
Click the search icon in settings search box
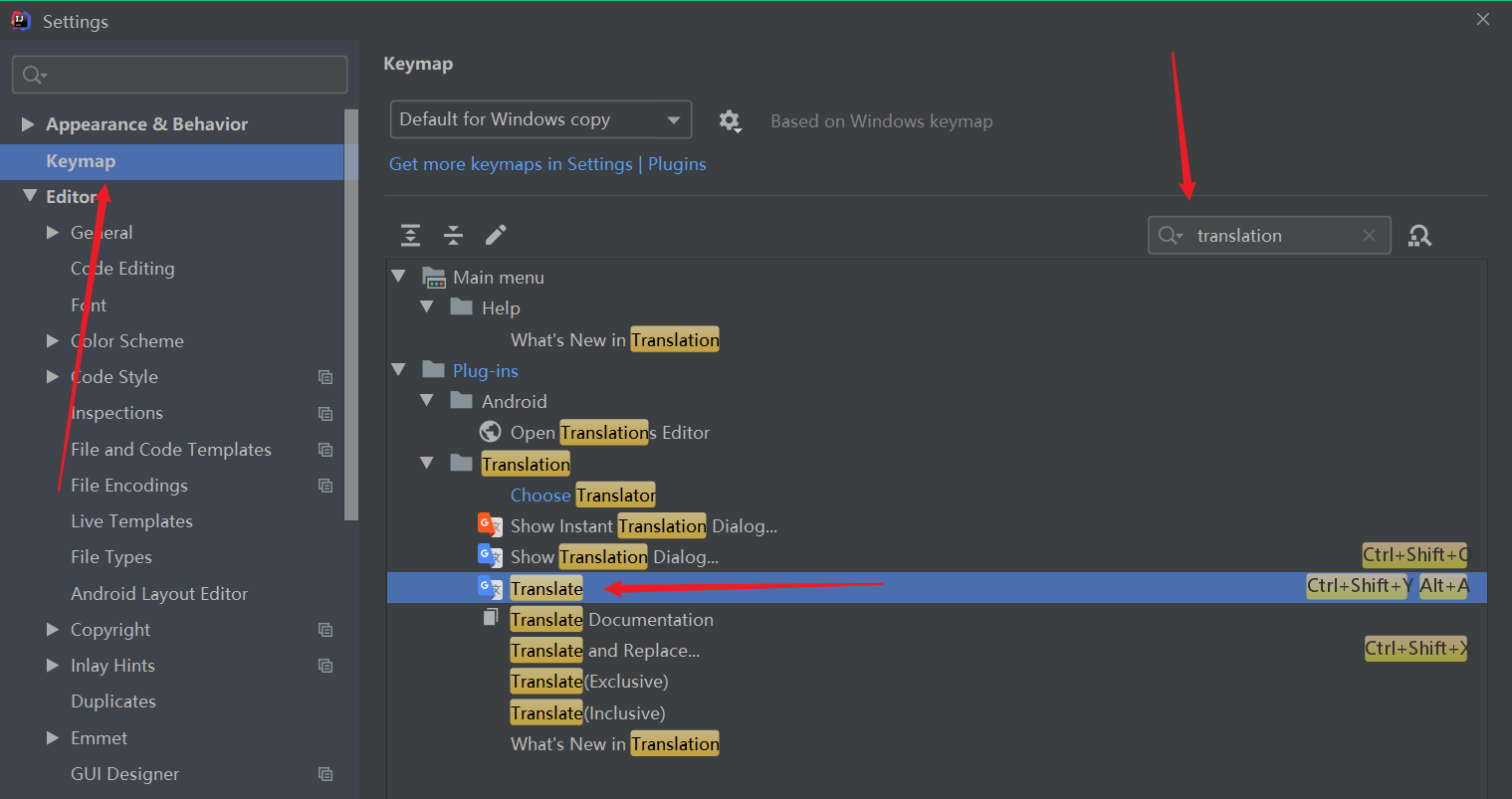click(34, 75)
